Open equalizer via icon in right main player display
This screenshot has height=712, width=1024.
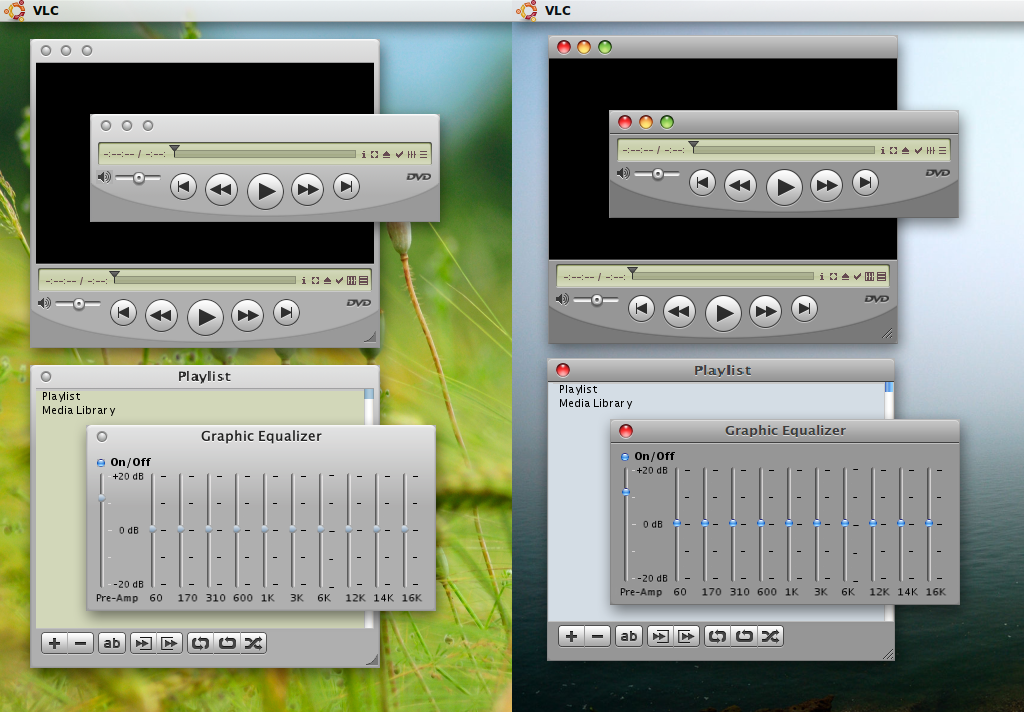(x=869, y=276)
